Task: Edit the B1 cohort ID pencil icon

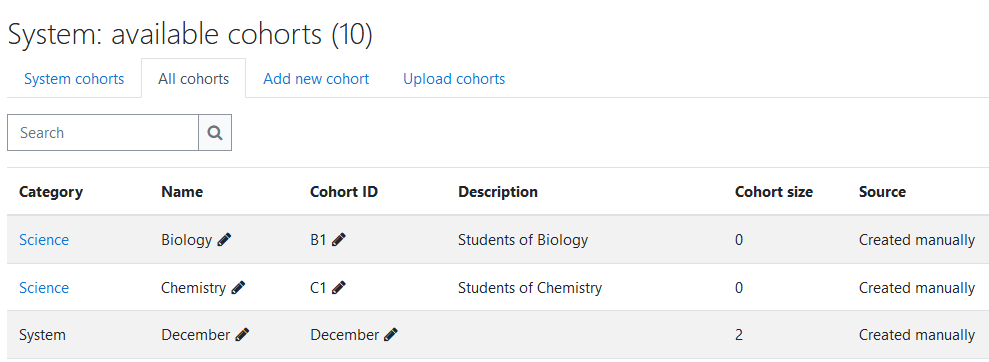Action: (339, 240)
